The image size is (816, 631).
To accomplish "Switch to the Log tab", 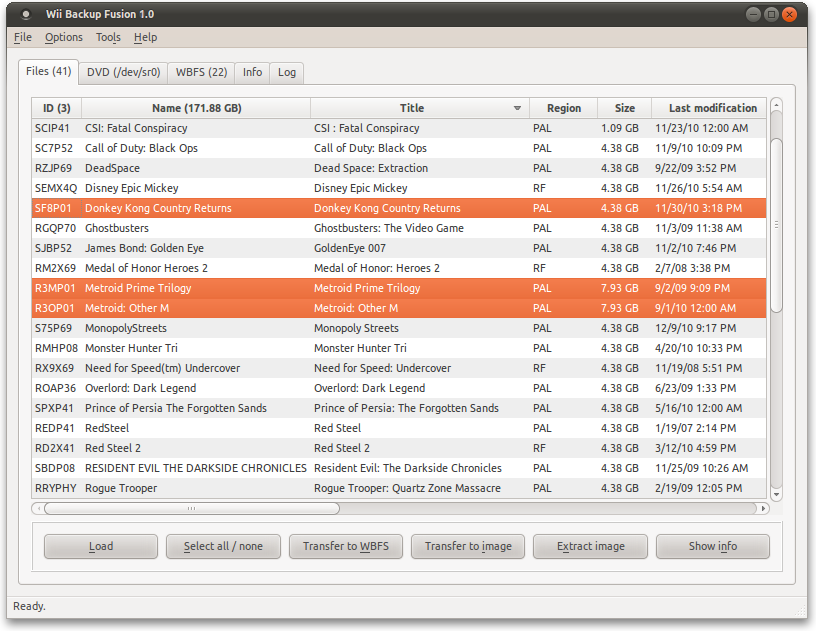I will (287, 72).
